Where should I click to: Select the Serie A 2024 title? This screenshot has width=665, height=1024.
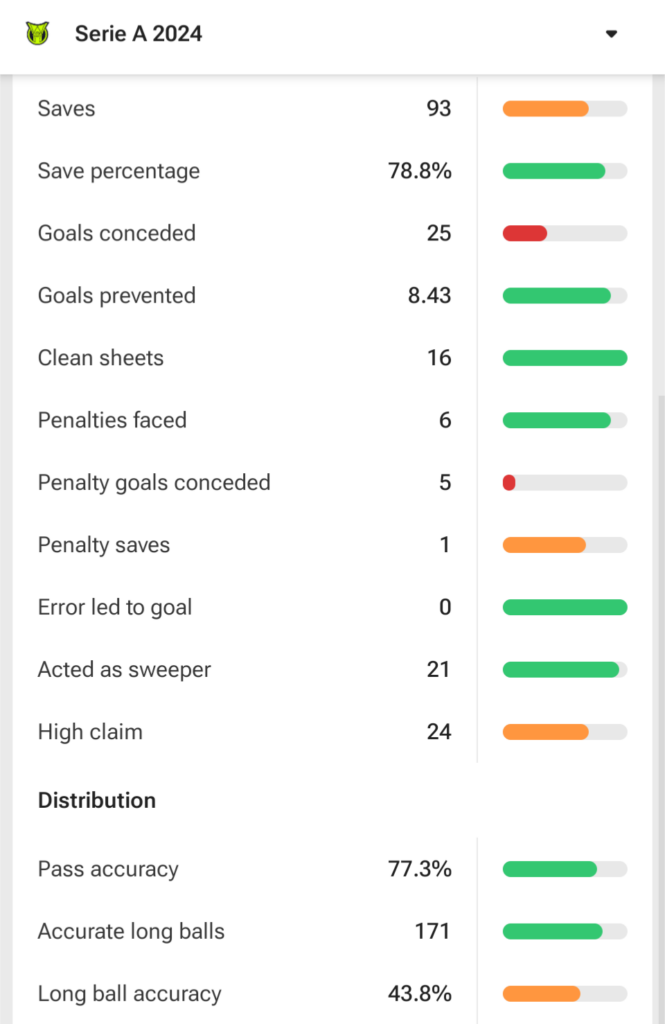click(x=138, y=34)
